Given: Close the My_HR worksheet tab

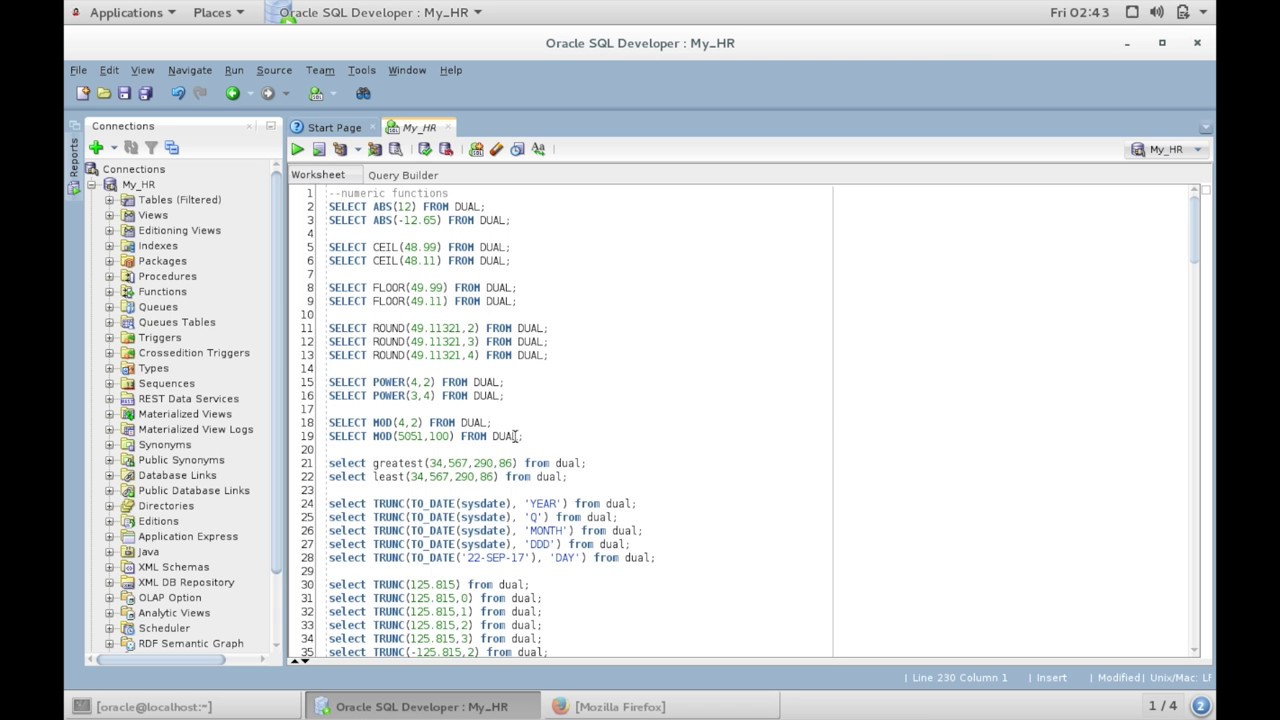Looking at the screenshot, I should tap(449, 128).
